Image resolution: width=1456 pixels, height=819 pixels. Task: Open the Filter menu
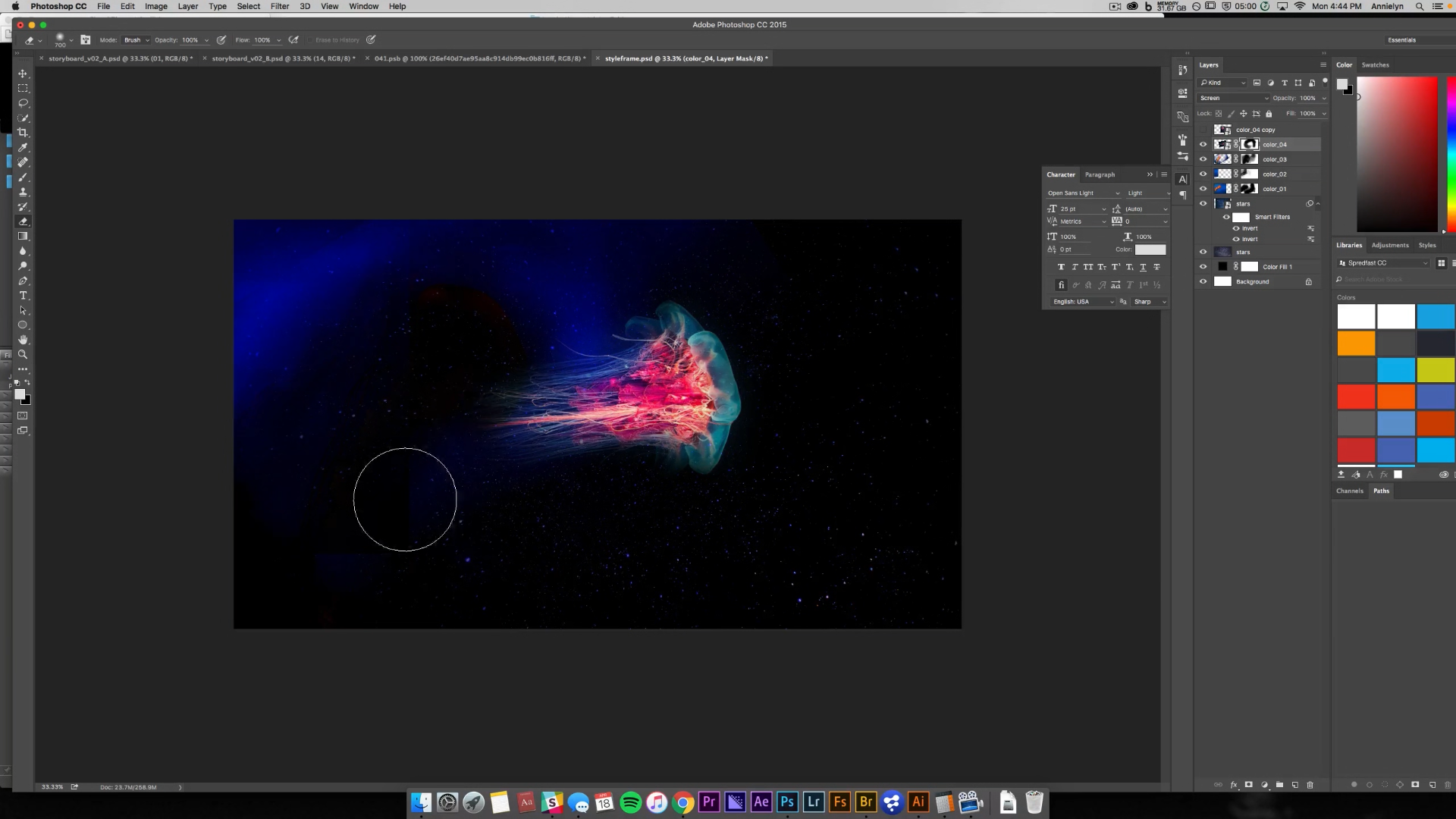tap(280, 6)
